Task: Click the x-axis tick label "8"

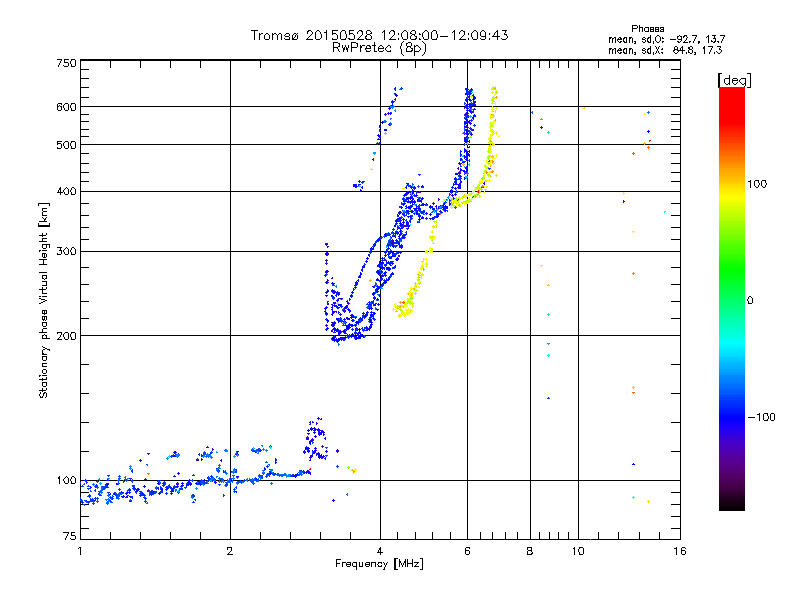Action: point(530,551)
